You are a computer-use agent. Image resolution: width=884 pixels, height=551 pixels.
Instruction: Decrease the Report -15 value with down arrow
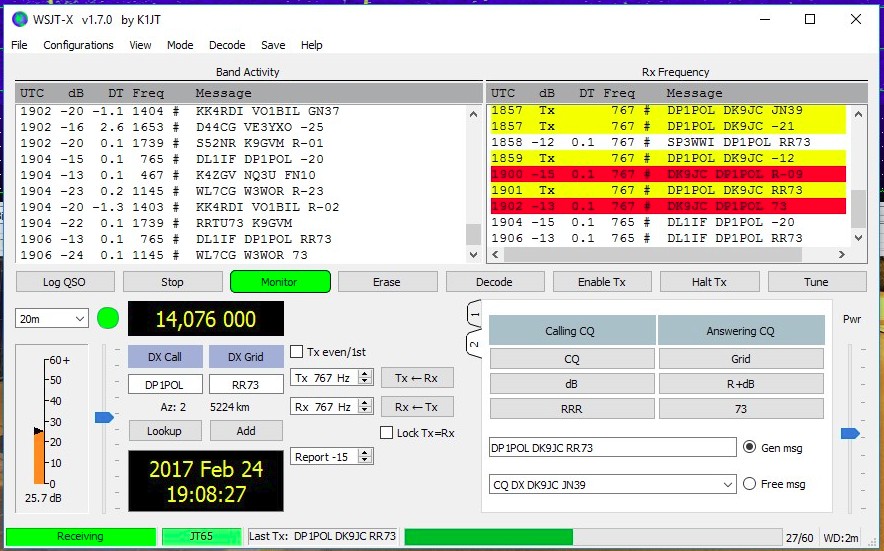[365, 460]
